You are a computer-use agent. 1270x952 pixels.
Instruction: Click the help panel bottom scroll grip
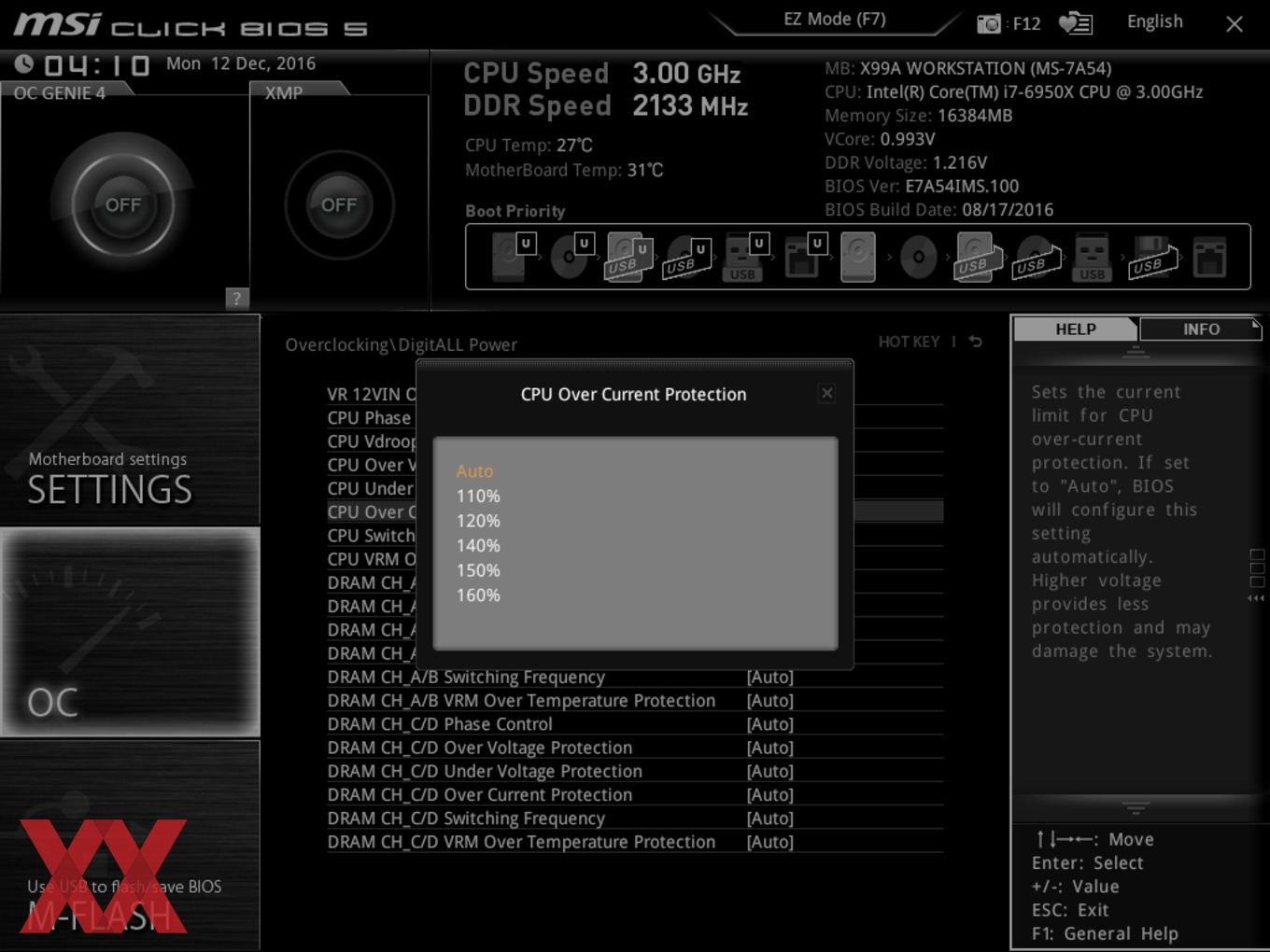click(1136, 807)
